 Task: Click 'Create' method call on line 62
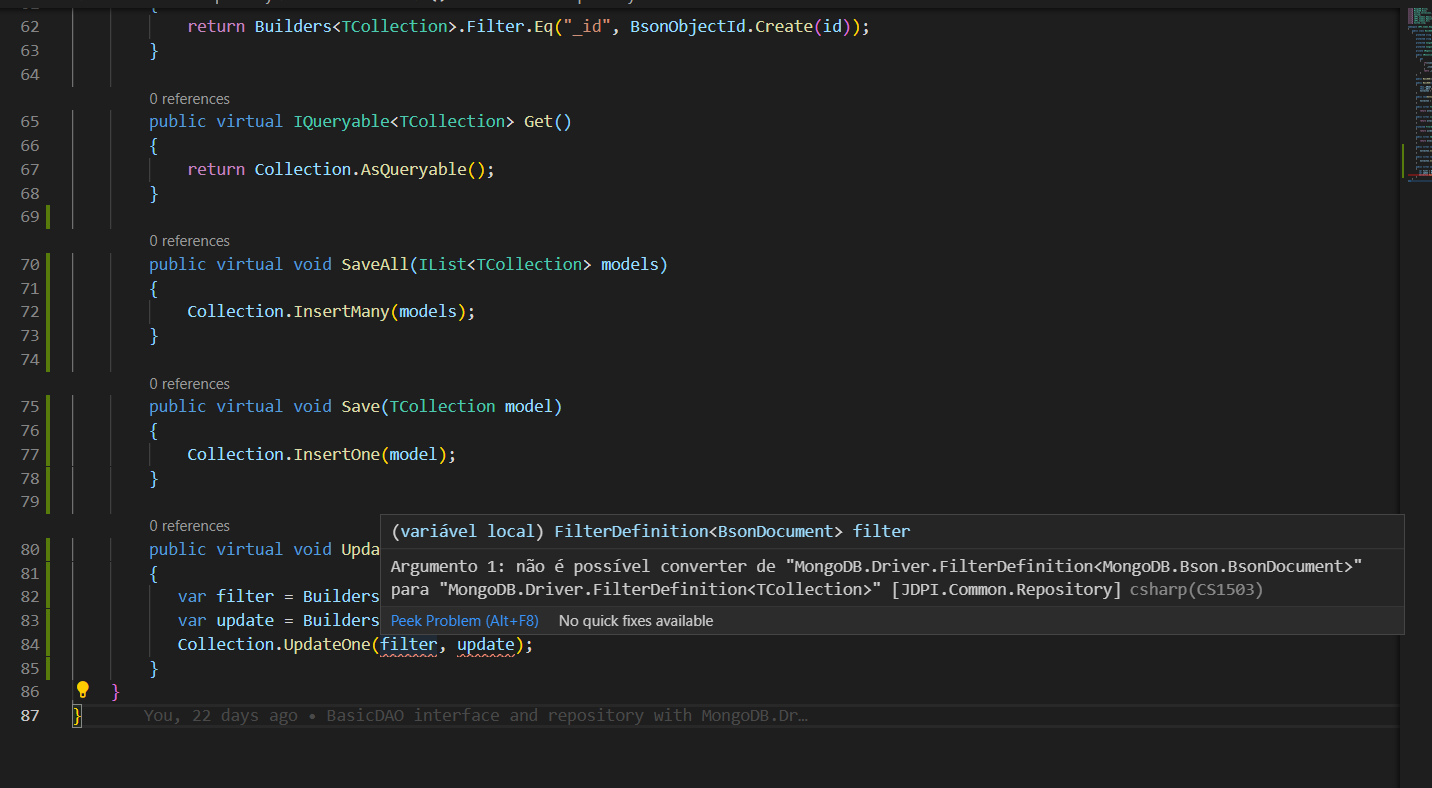click(x=784, y=26)
